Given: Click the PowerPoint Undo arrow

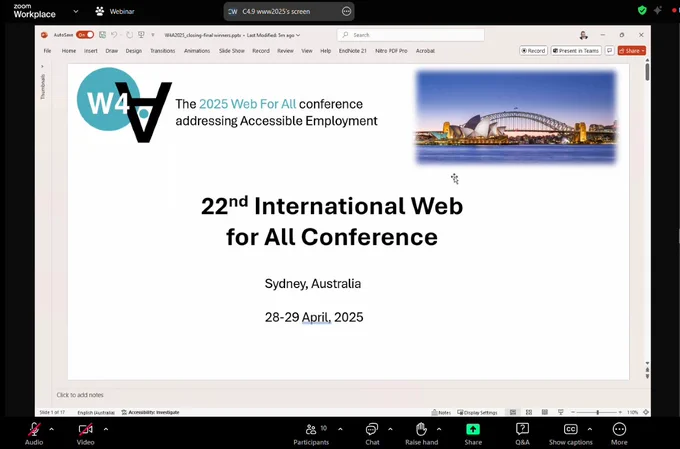Looking at the screenshot, I should [x=114, y=35].
